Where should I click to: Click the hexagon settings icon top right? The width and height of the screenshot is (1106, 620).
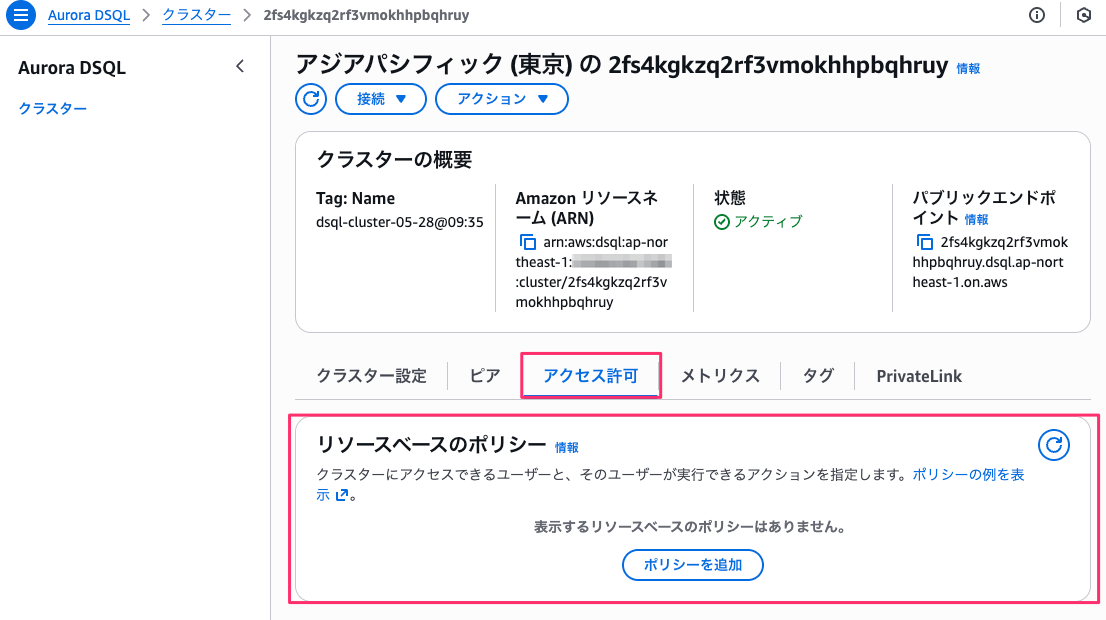point(1083,16)
